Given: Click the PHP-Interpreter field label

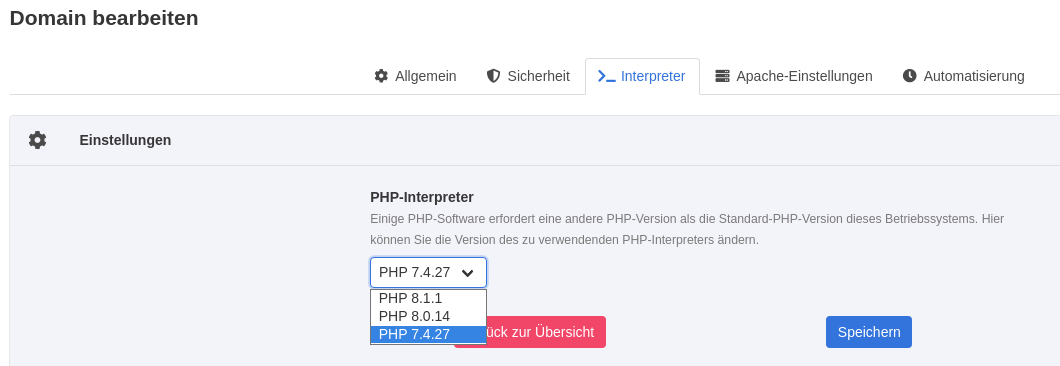Looking at the screenshot, I should pyautogui.click(x=422, y=197).
